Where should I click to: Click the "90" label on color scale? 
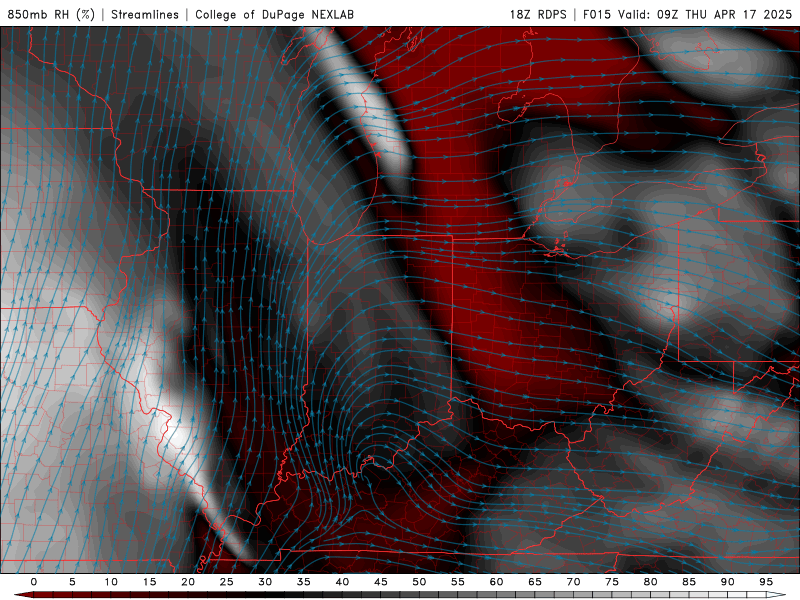coord(728,582)
